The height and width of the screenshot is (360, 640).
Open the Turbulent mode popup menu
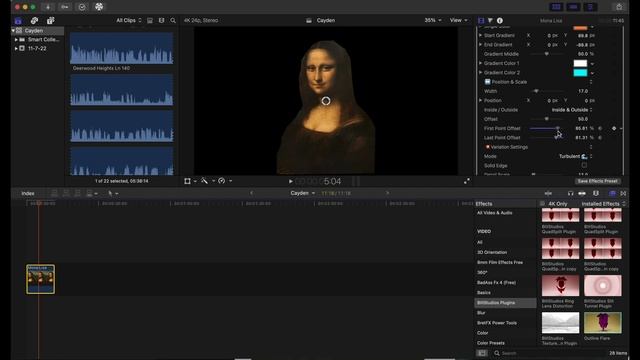coord(576,156)
